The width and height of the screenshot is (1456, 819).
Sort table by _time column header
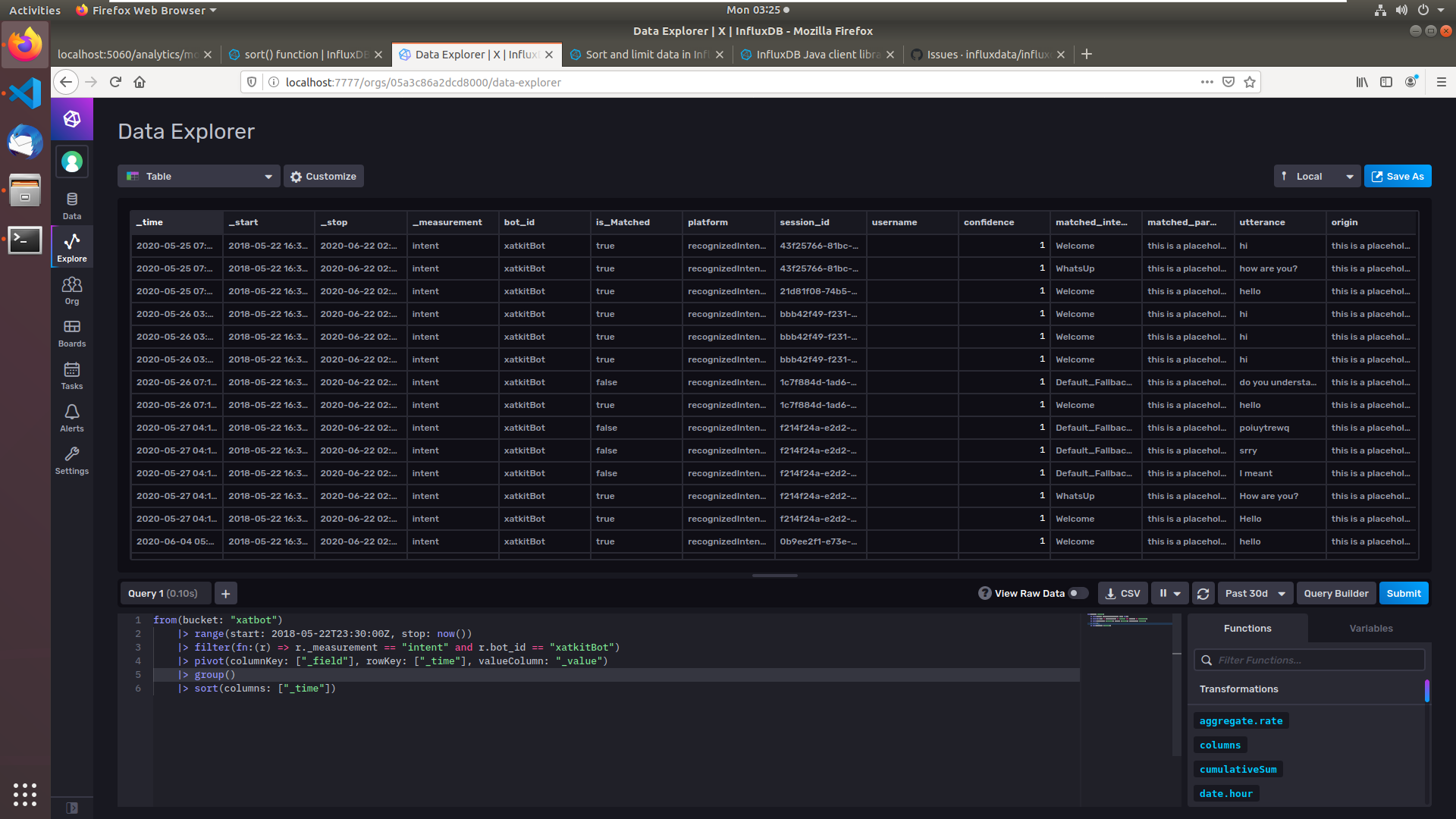point(177,222)
